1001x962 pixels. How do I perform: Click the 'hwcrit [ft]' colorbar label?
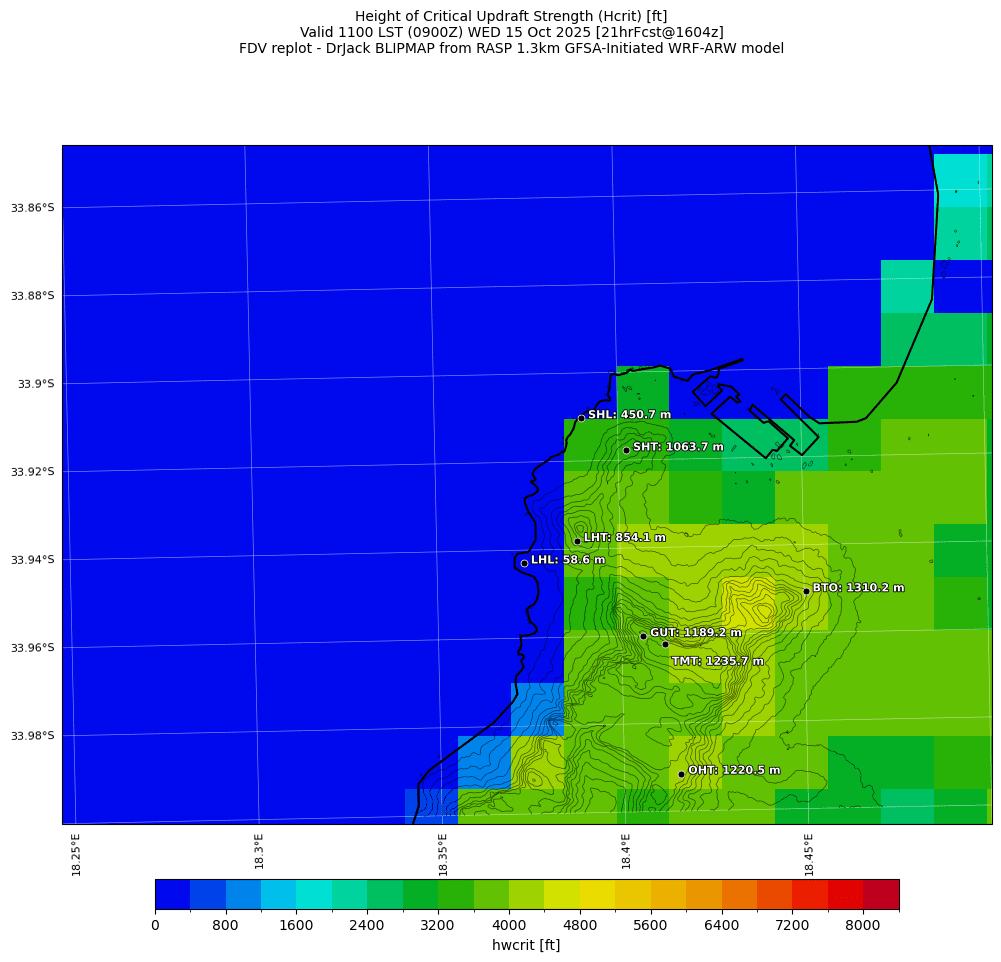pos(526,945)
